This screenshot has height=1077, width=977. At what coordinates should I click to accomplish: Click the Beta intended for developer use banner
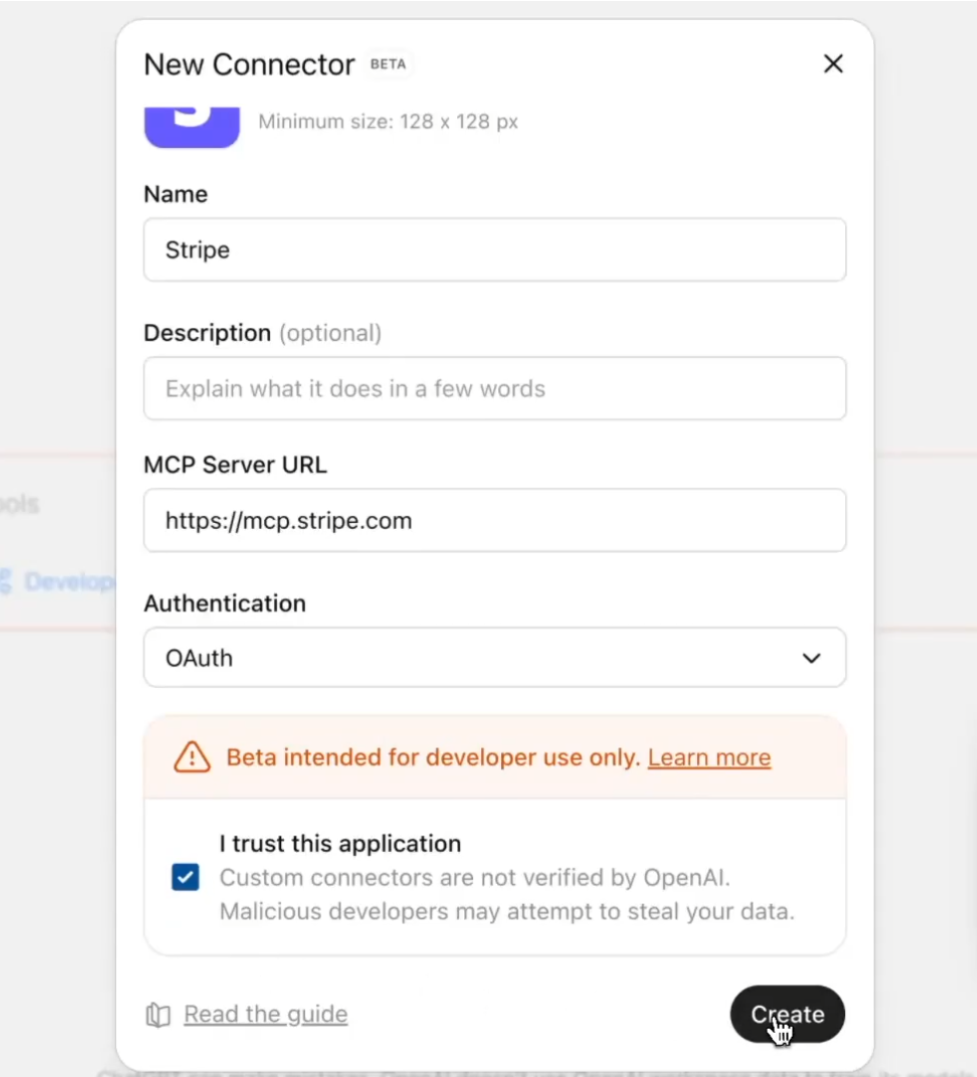[x=495, y=757]
